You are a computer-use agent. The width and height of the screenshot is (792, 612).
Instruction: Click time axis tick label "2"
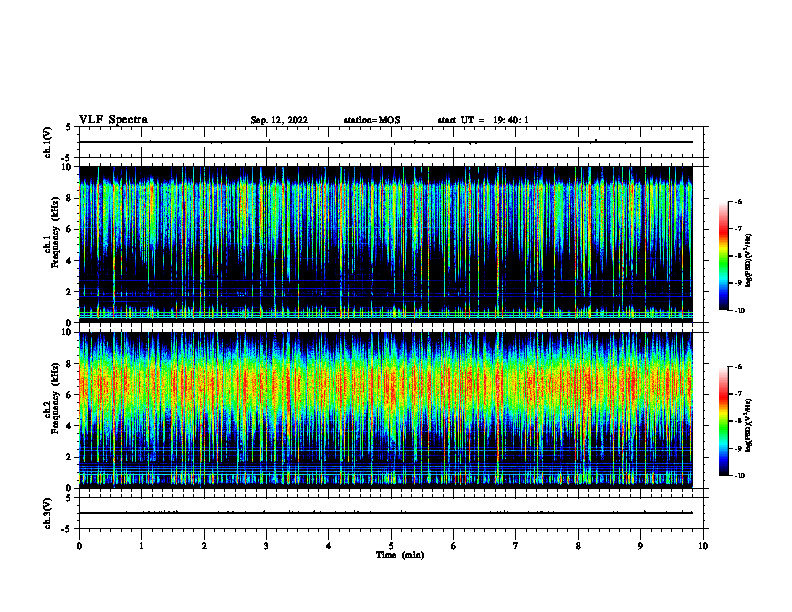tap(204, 546)
